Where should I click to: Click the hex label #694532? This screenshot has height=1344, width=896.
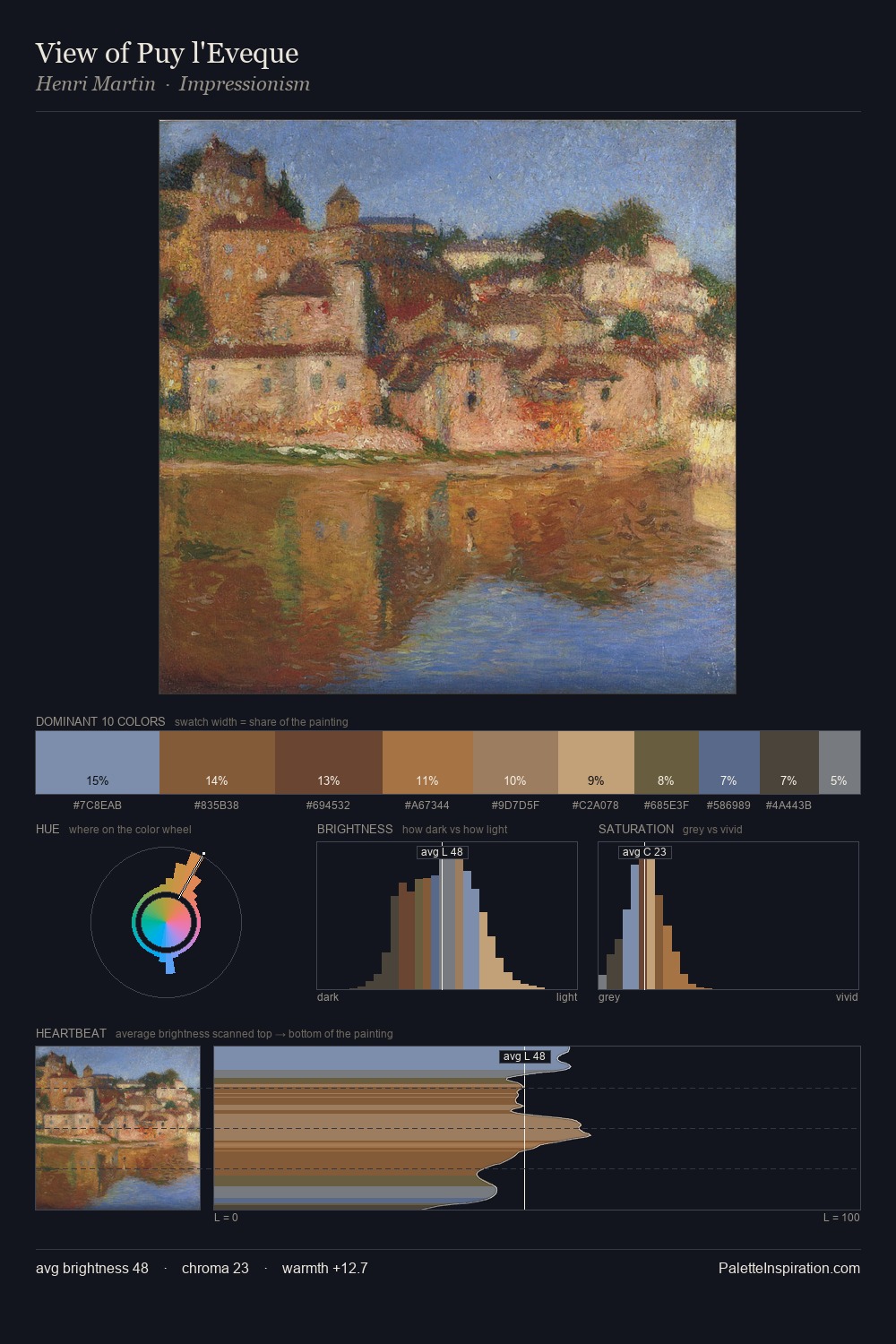point(329,806)
